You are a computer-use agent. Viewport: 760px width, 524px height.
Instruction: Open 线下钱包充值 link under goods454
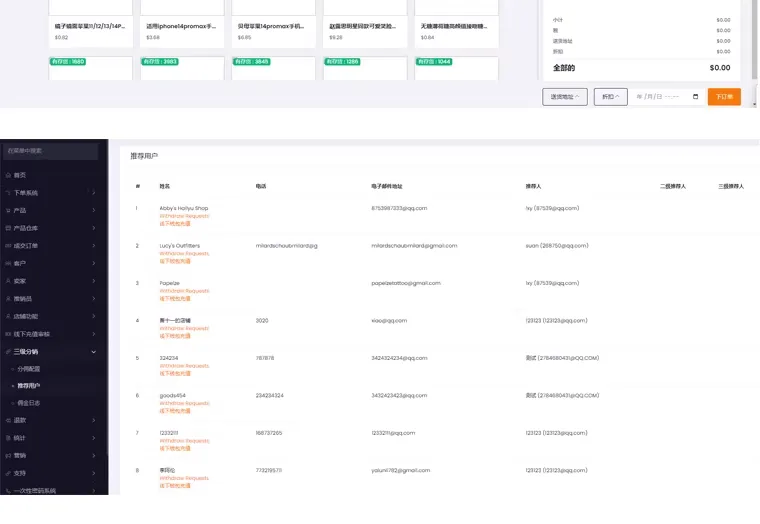[175, 411]
